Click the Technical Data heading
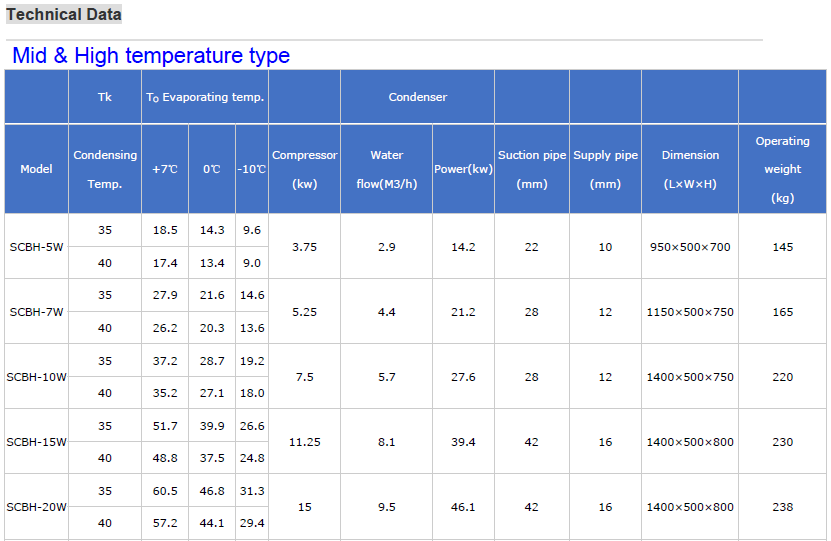831x541 pixels. click(64, 14)
